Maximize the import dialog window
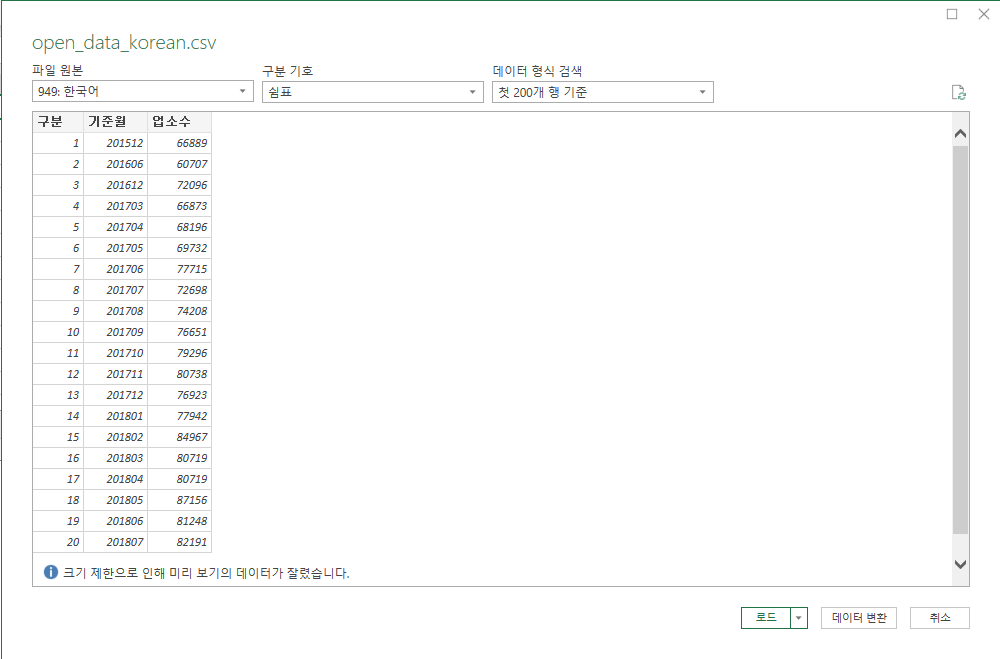1000x659 pixels. click(952, 14)
